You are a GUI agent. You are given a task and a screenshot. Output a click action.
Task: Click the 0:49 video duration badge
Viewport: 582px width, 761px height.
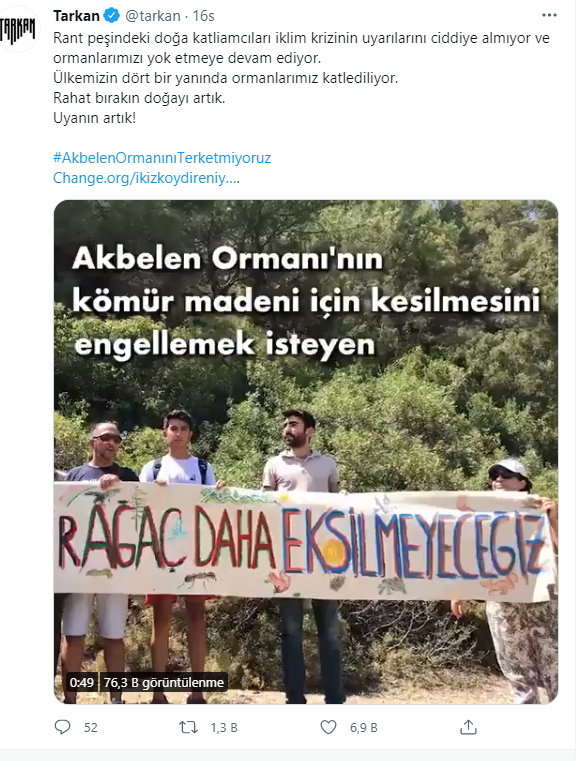click(82, 682)
